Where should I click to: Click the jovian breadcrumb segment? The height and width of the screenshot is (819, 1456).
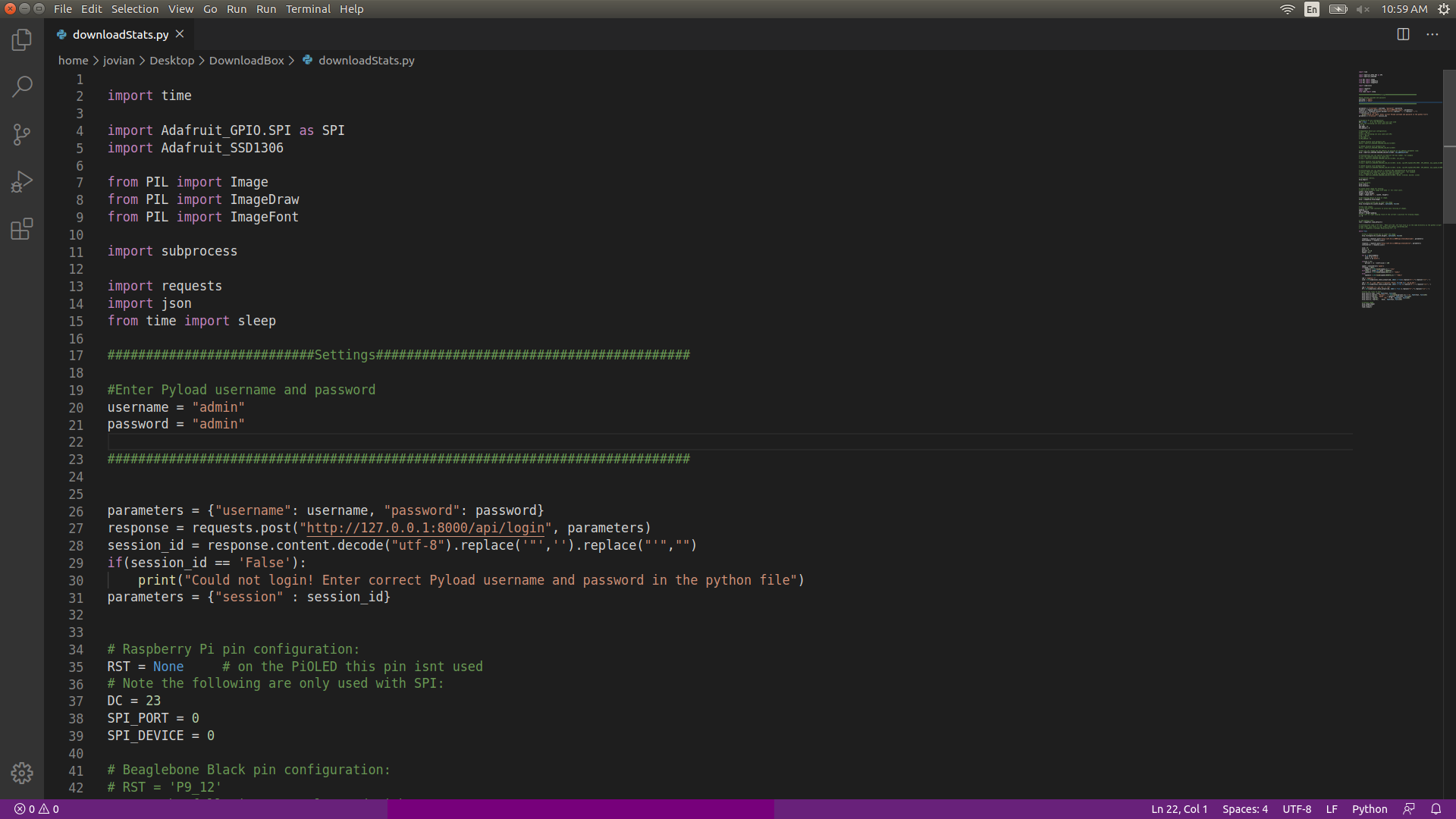coord(119,61)
